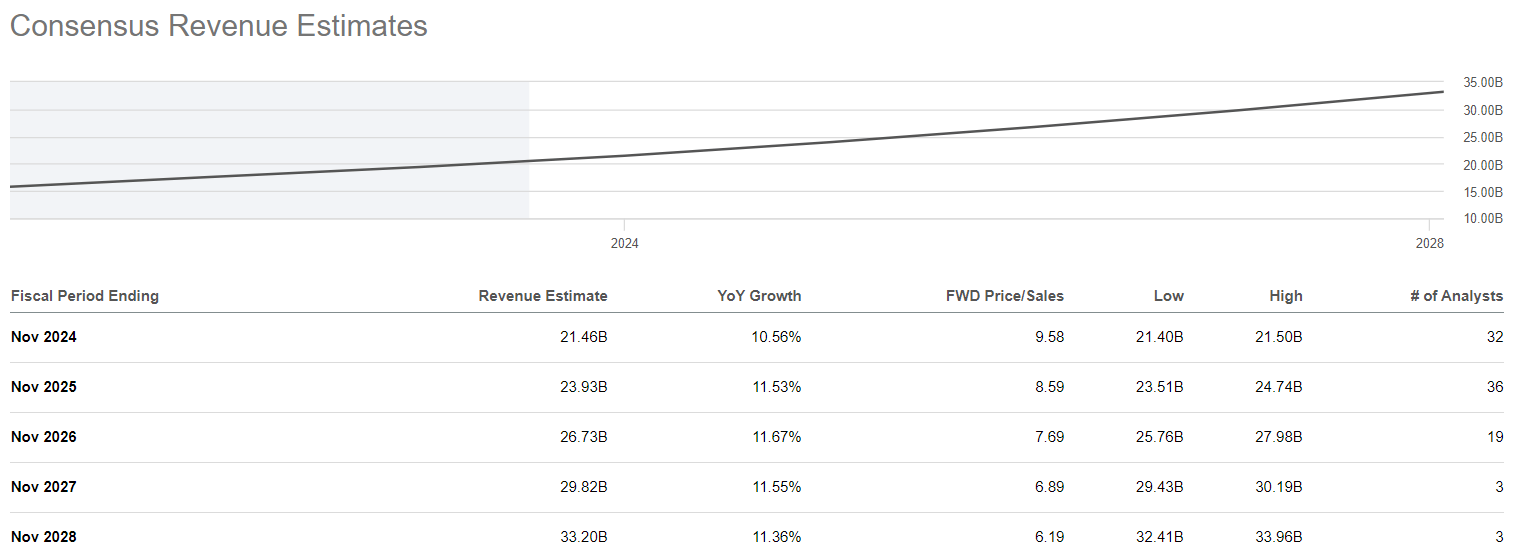Image resolution: width=1522 pixels, height=552 pixels.
Task: Click the # of Analysts column header
Action: pos(1456,296)
